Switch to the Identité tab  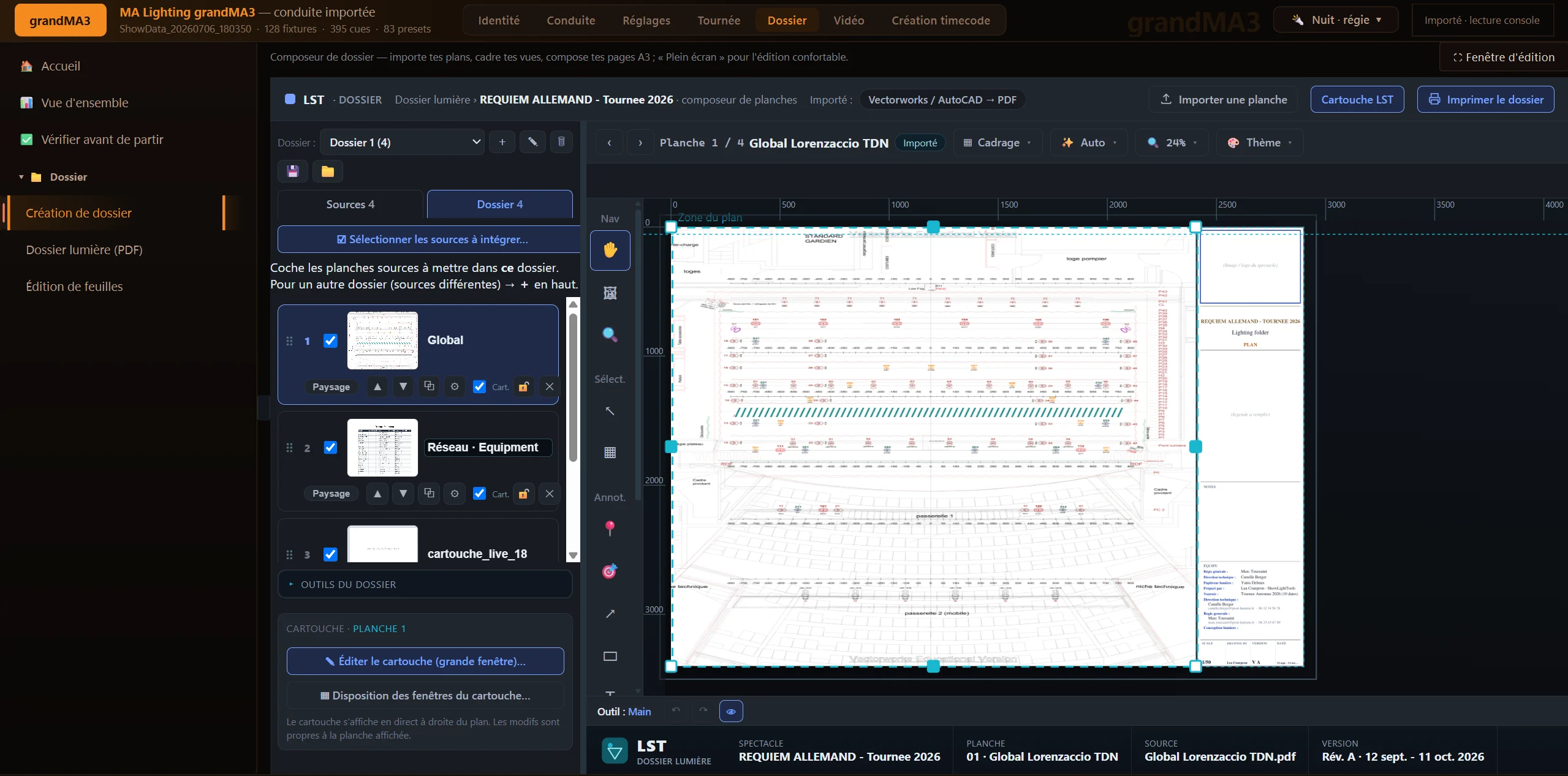pos(499,21)
